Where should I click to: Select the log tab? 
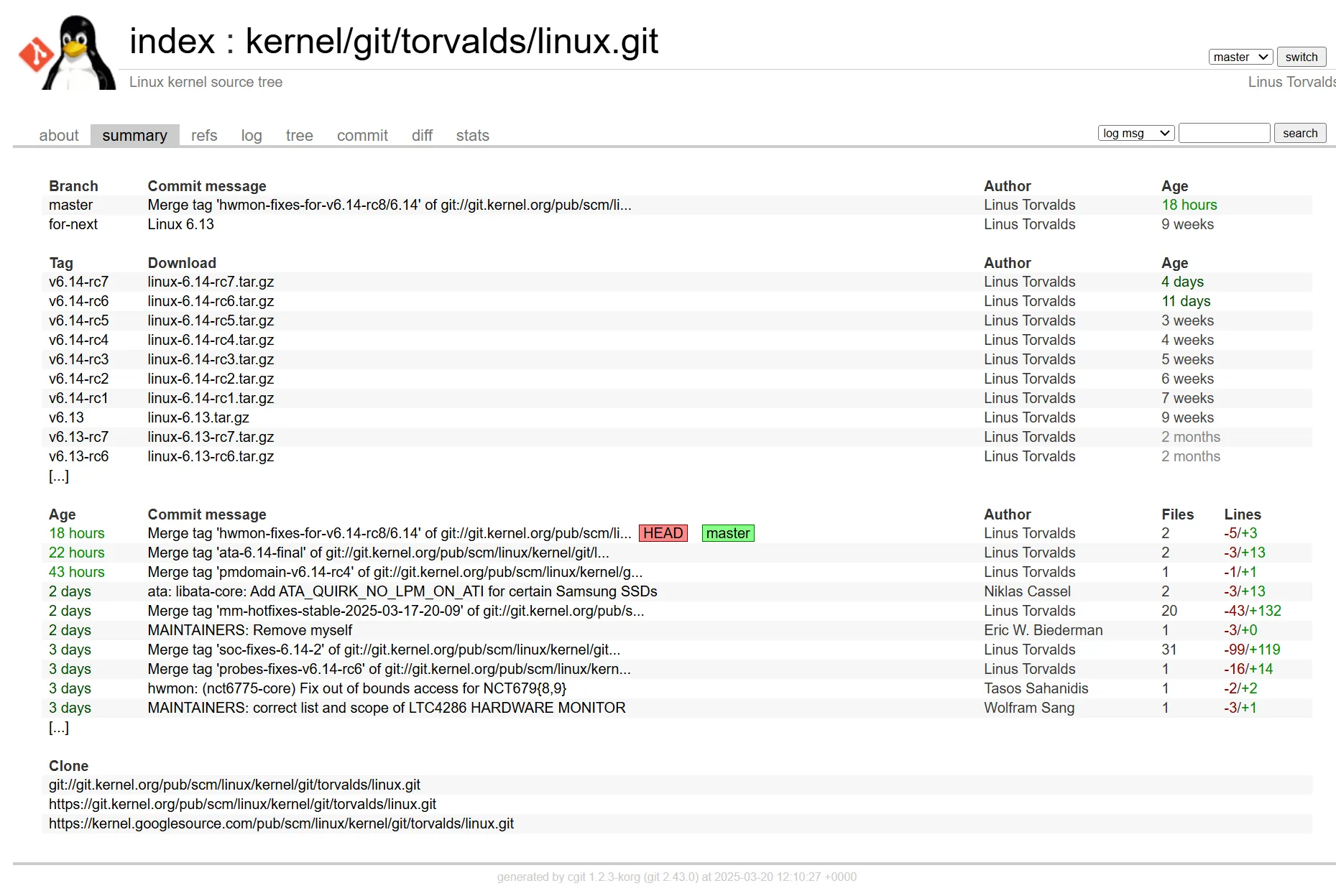click(251, 135)
